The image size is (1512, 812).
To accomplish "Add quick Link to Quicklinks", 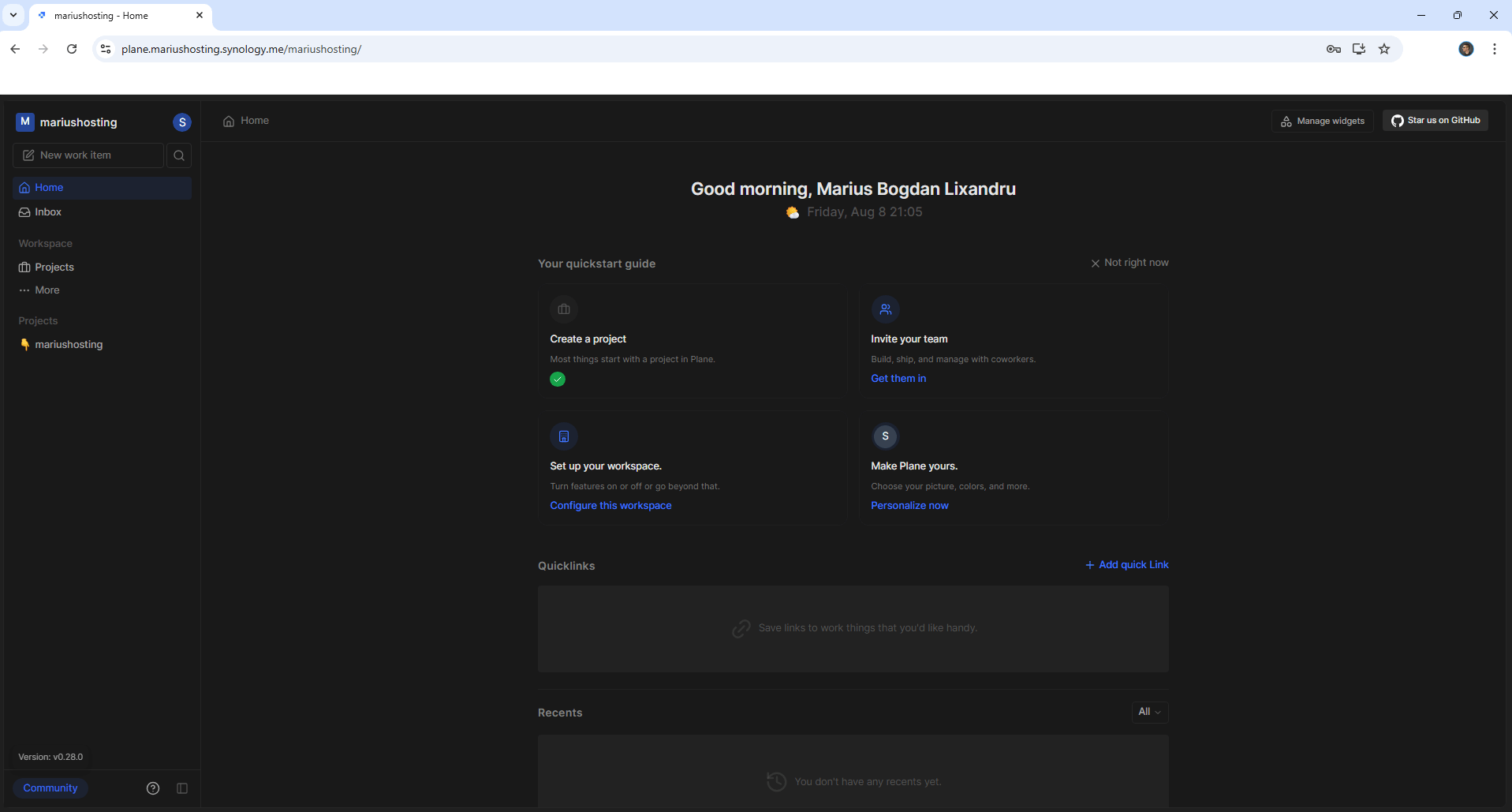I will (1126, 565).
